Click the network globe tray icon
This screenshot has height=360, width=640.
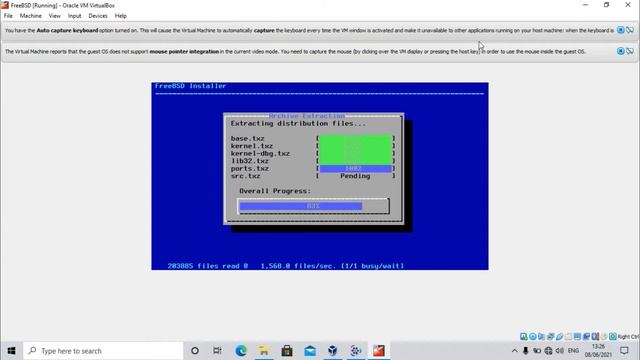[x=549, y=351]
